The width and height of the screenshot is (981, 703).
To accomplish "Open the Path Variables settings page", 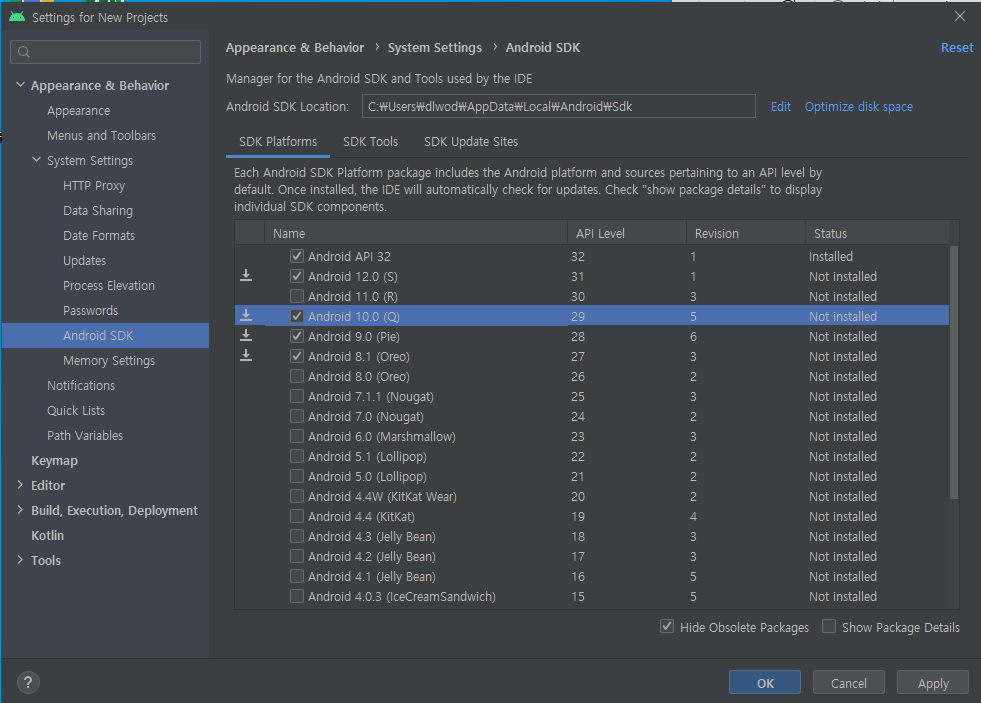I will tap(85, 436).
